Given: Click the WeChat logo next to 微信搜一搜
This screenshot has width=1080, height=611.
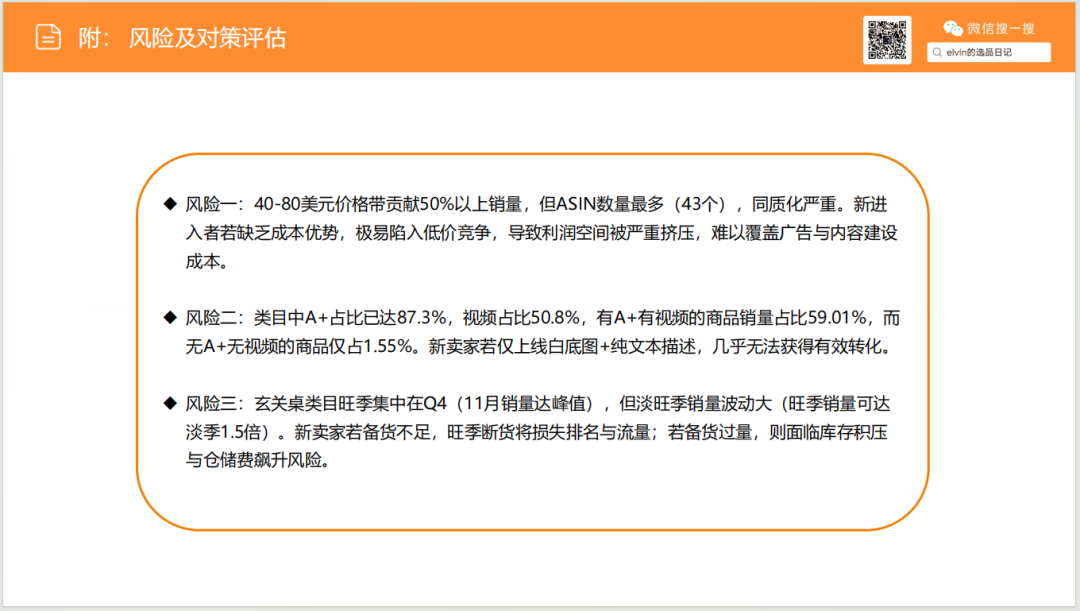Looking at the screenshot, I should (951, 28).
